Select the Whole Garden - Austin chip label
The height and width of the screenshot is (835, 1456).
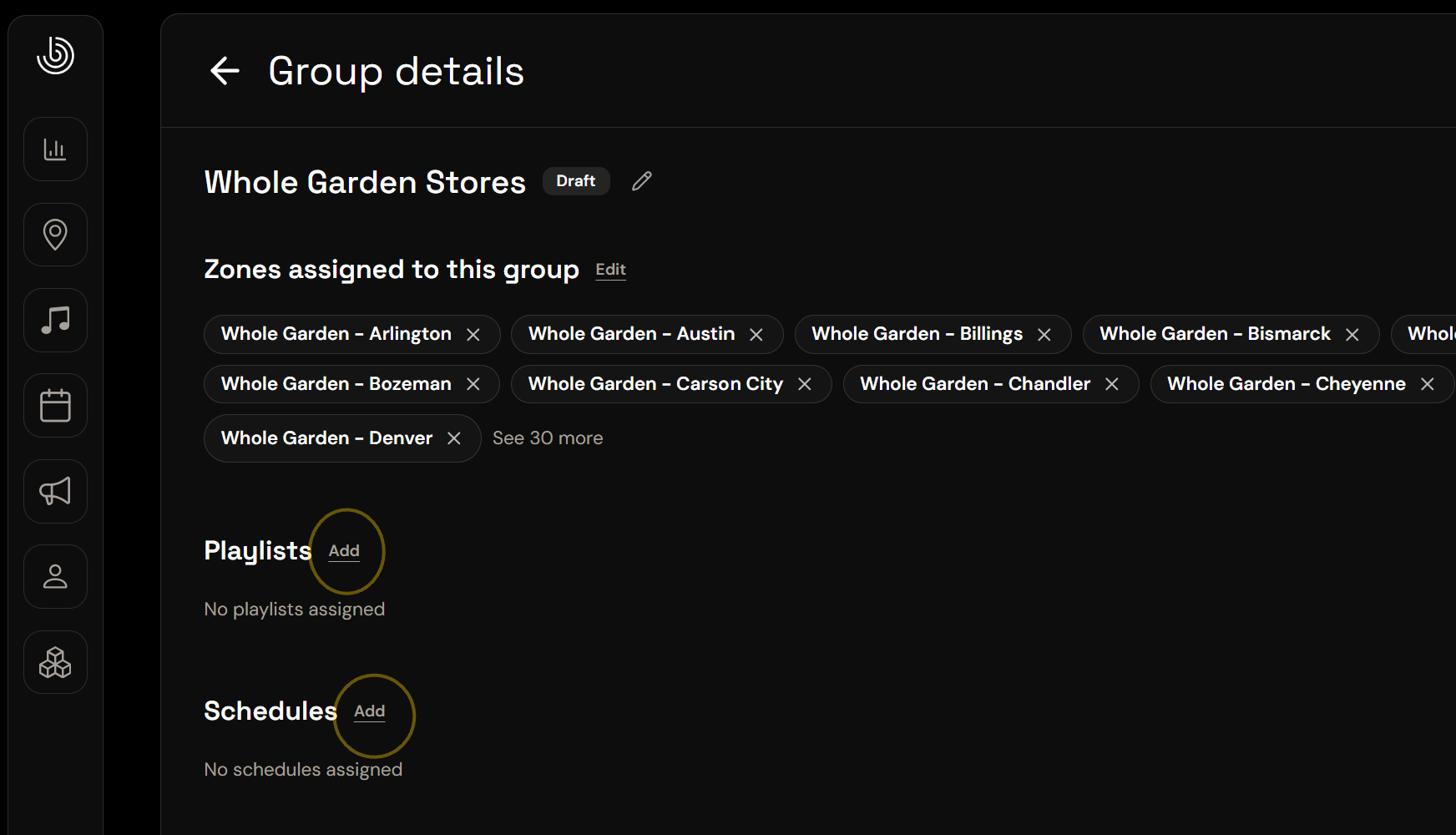(632, 334)
